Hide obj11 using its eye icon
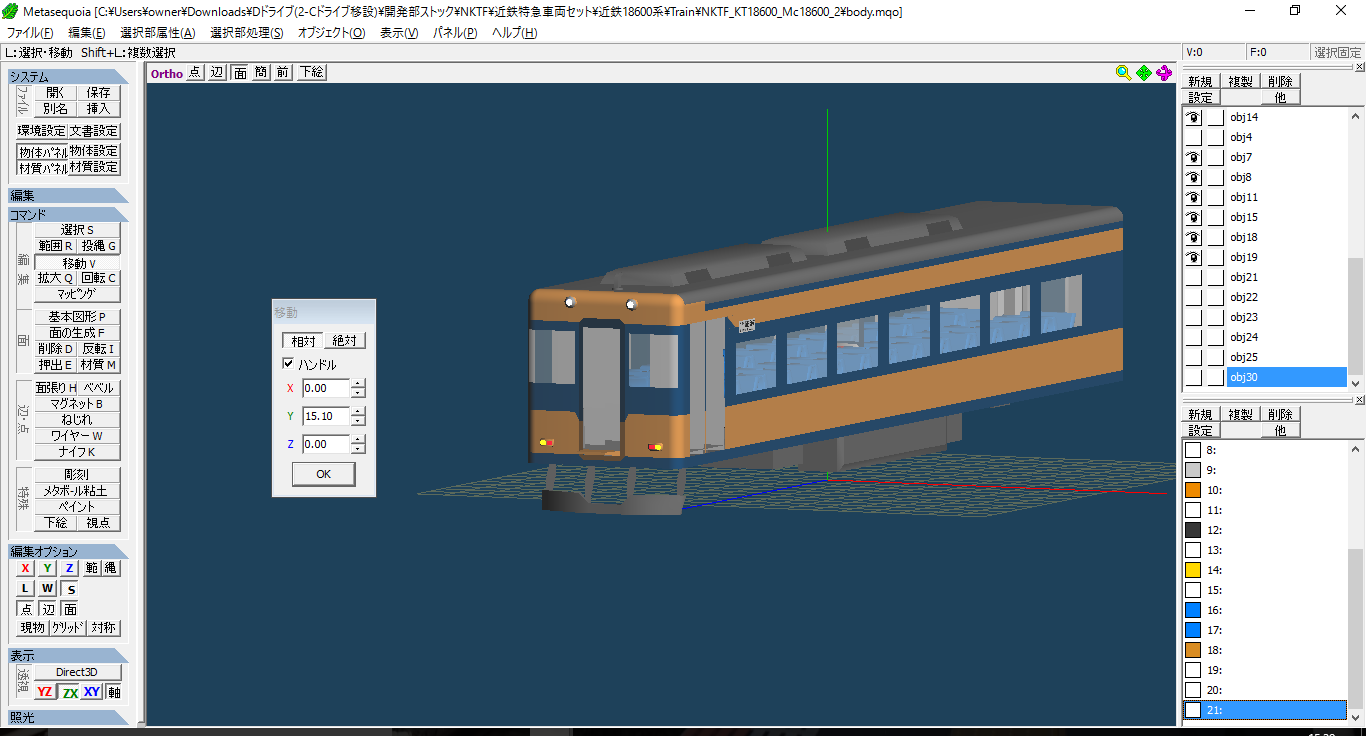This screenshot has height=736, width=1366. click(1193, 197)
